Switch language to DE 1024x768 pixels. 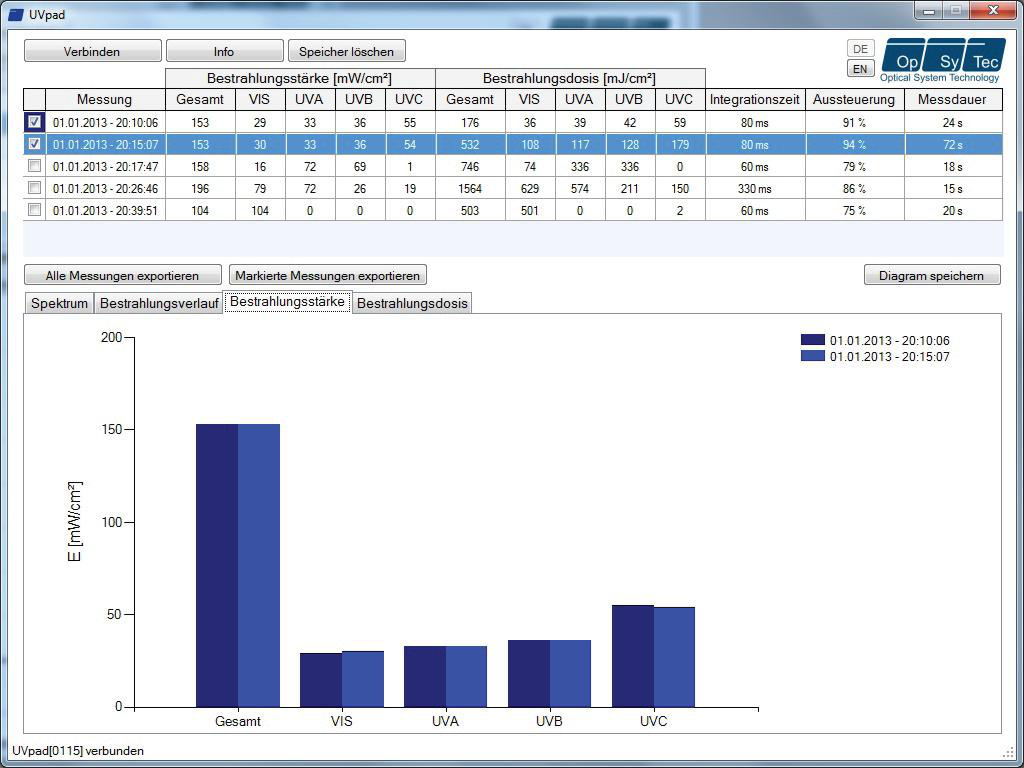[x=861, y=49]
